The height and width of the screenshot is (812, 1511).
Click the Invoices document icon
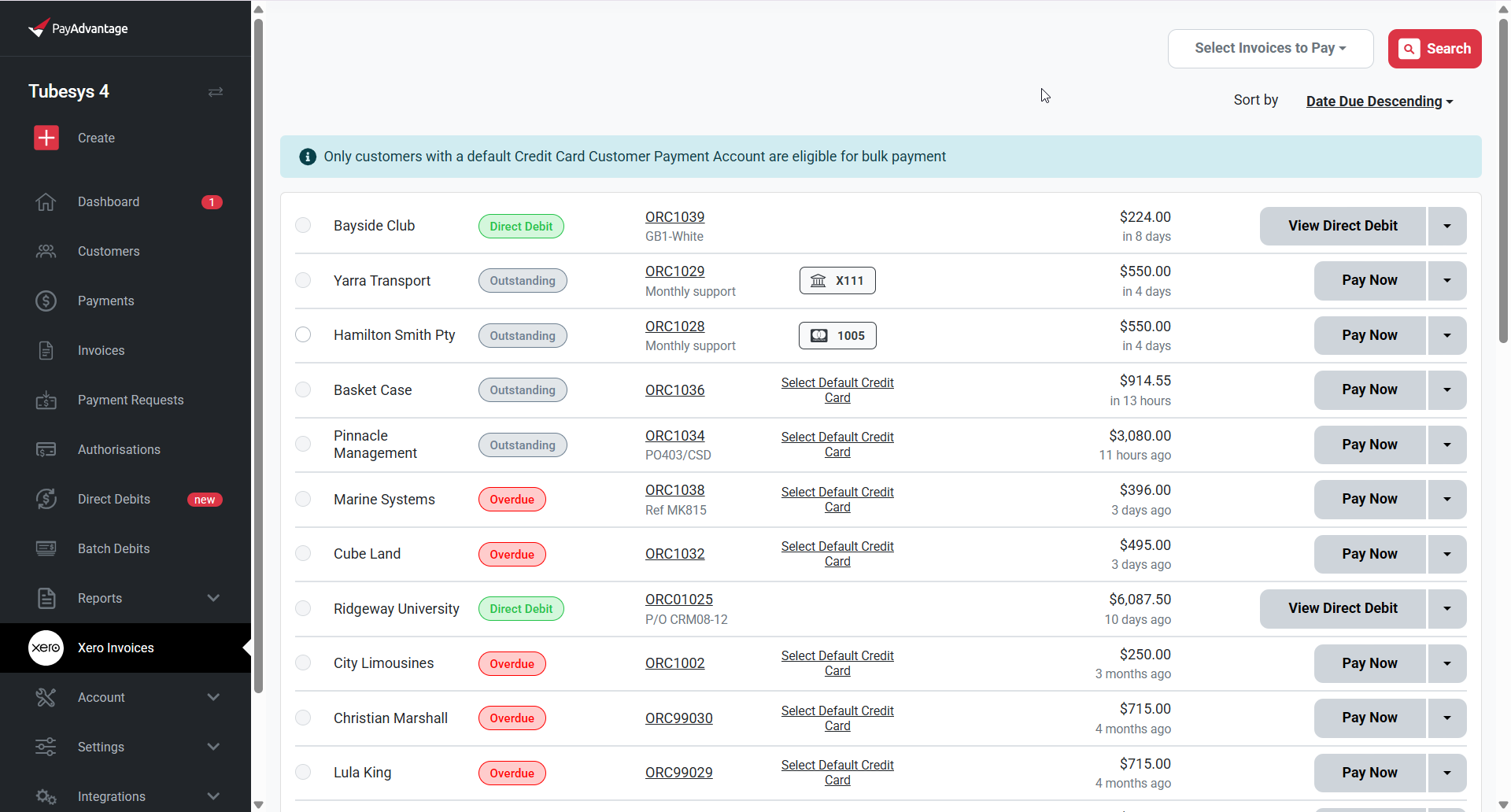[x=46, y=350]
